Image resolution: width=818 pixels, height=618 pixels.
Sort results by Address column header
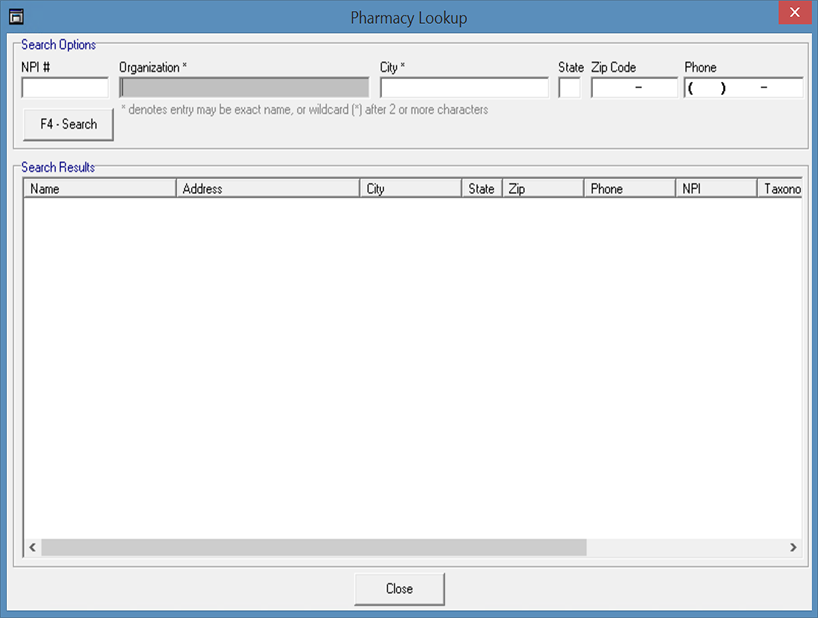(268, 189)
